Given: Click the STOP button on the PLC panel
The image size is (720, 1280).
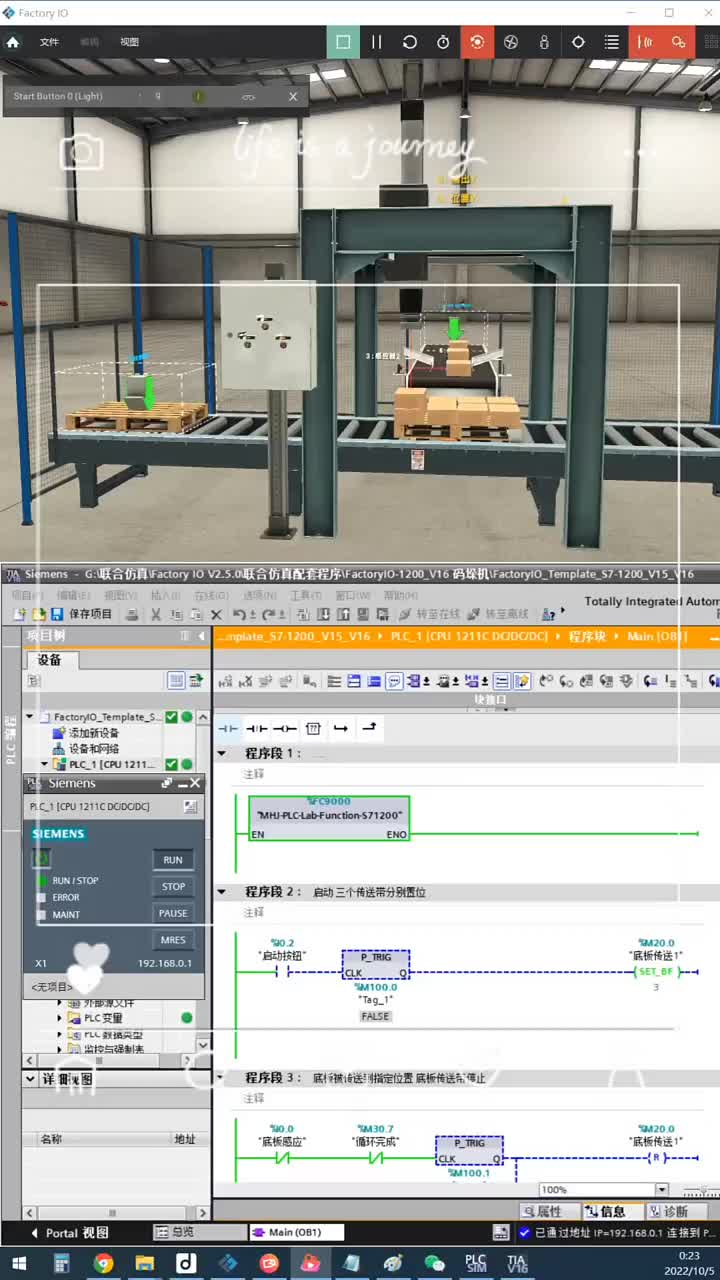Looking at the screenshot, I should coord(173,886).
